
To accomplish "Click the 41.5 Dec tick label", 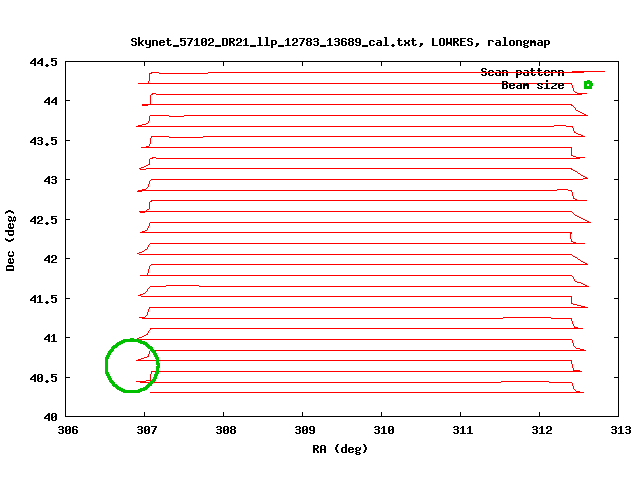I will (43, 299).
